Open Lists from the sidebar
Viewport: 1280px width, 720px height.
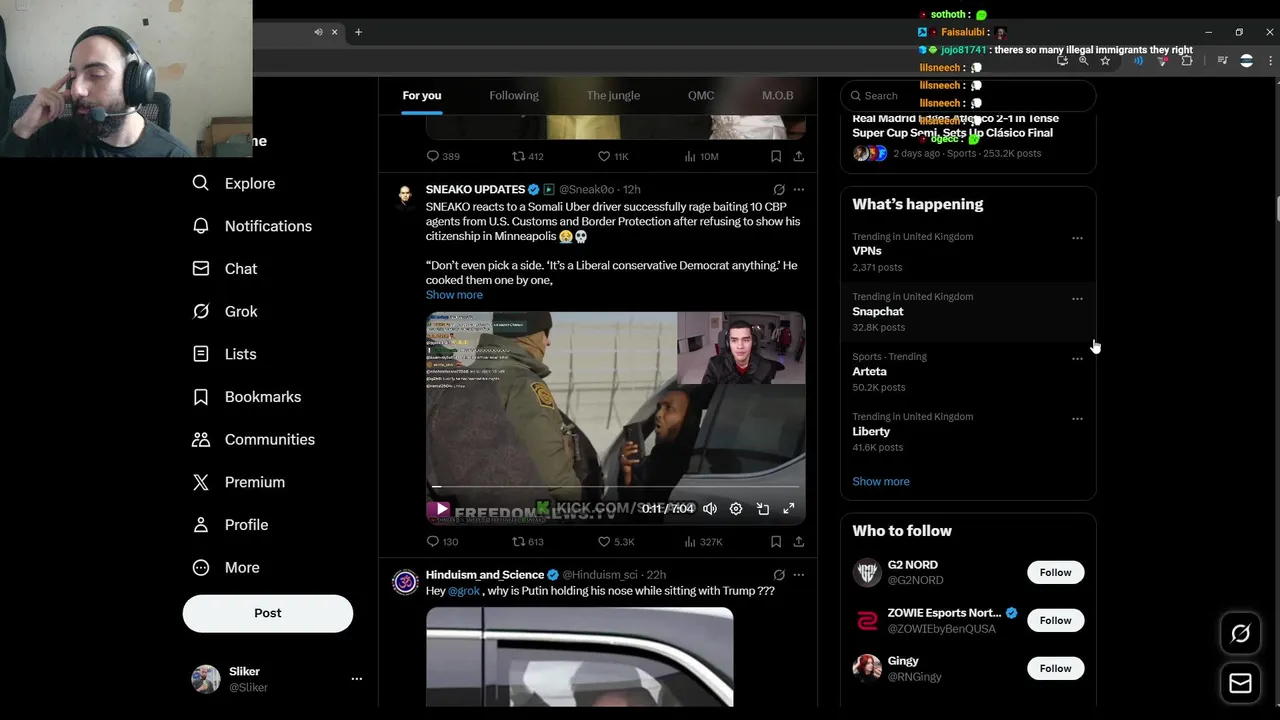[225, 354]
